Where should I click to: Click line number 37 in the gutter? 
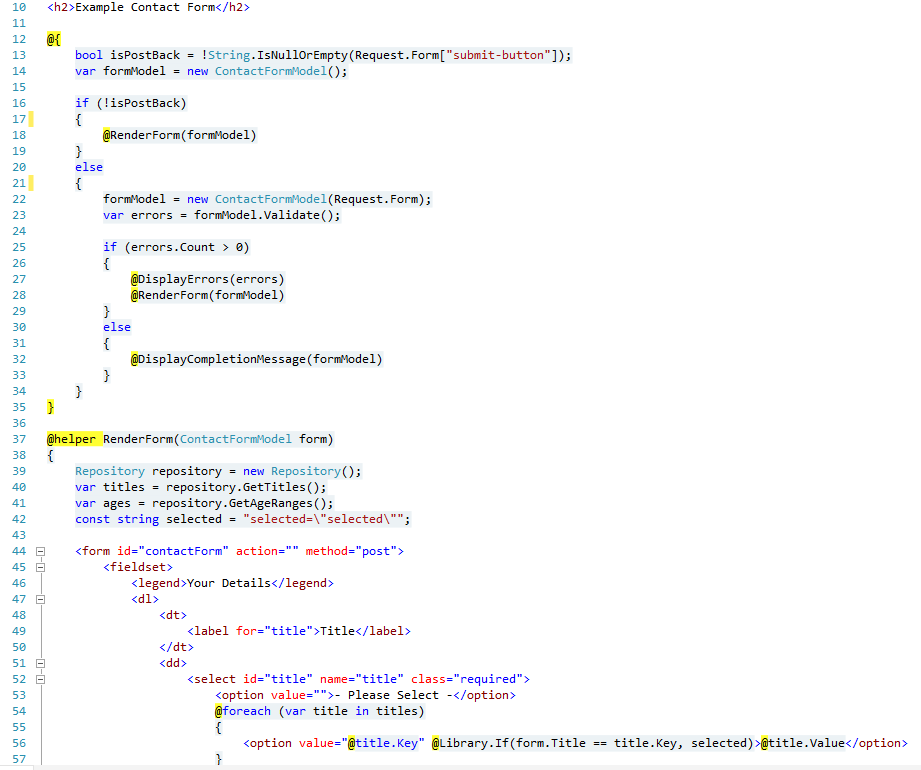coord(19,439)
